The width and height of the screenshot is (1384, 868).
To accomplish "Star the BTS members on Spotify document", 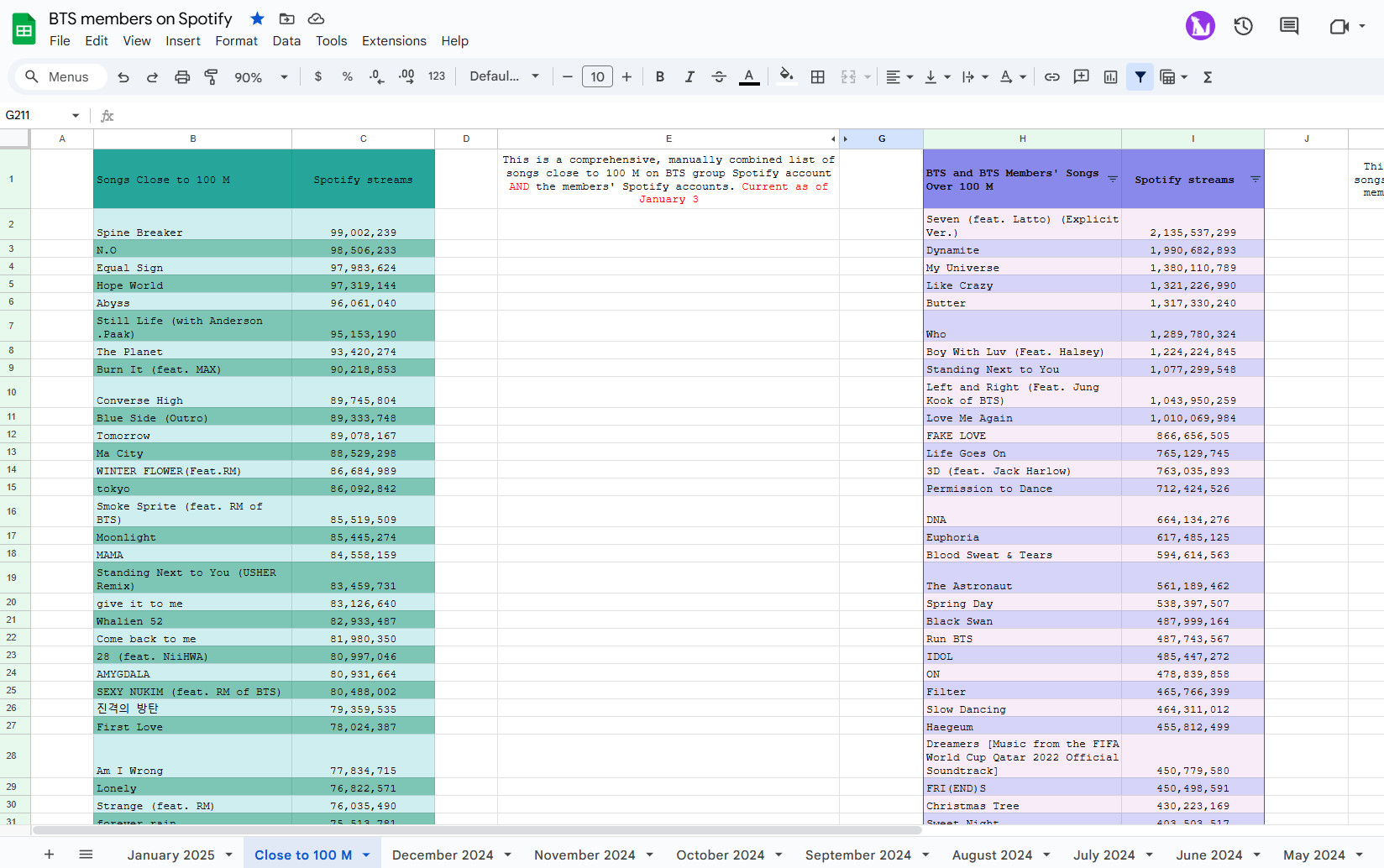I will [258, 18].
